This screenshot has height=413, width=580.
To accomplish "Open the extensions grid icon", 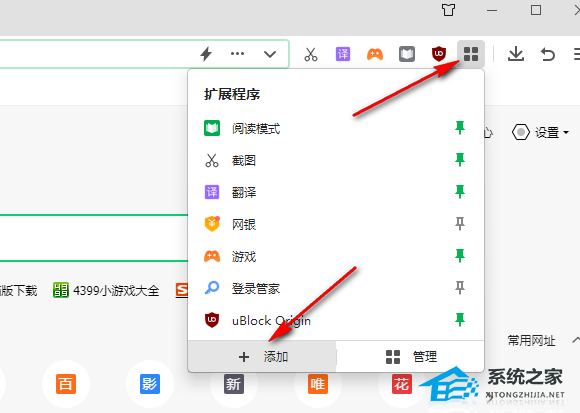I will pos(471,54).
